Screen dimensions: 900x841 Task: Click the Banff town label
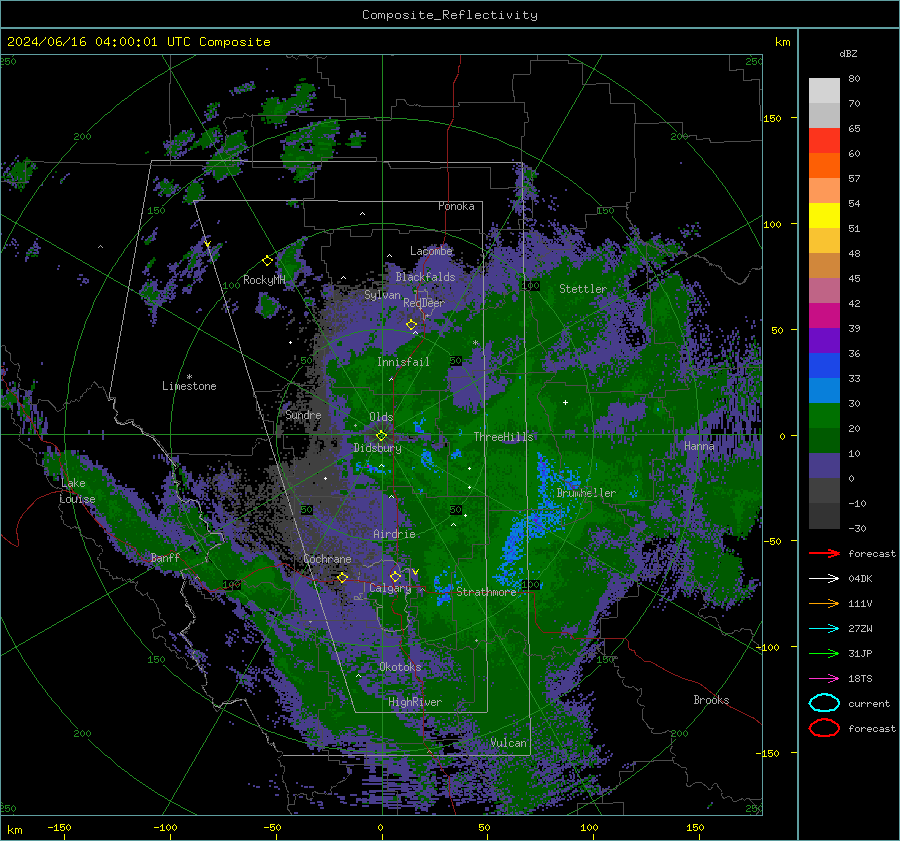pyautogui.click(x=165, y=558)
